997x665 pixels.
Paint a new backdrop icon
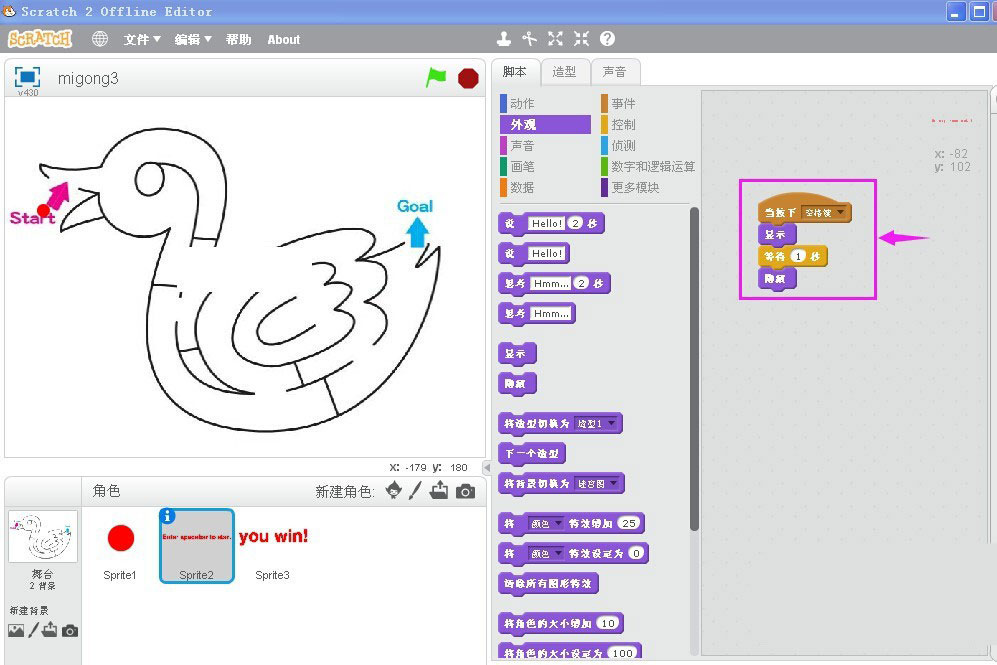tap(34, 630)
